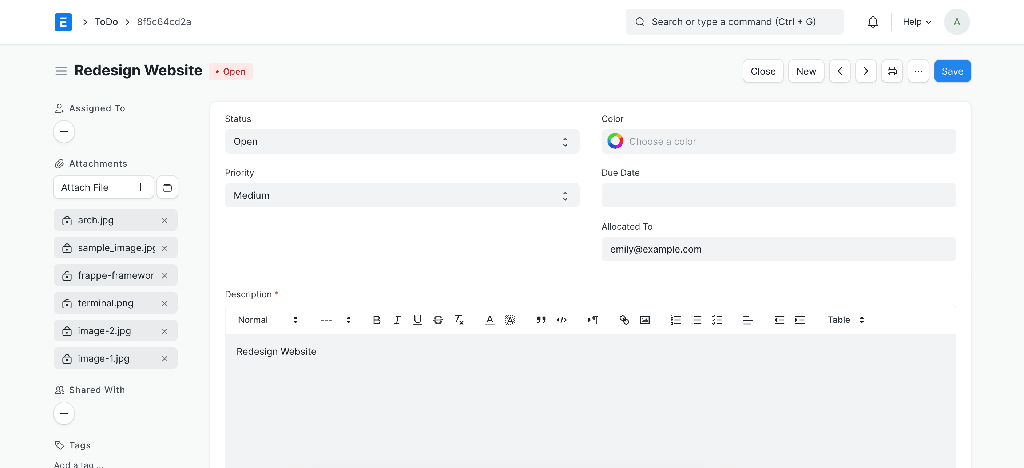
Task: Toggle the sidebar with the hamburger icon
Action: click(61, 71)
